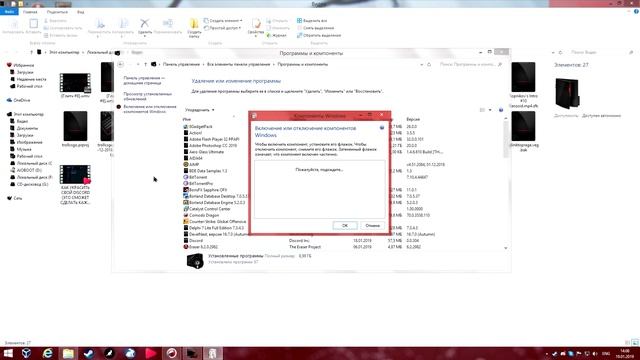Click Свойства icon in Explorer ribbon
The width and height of the screenshot is (640, 360).
(x=256, y=26)
